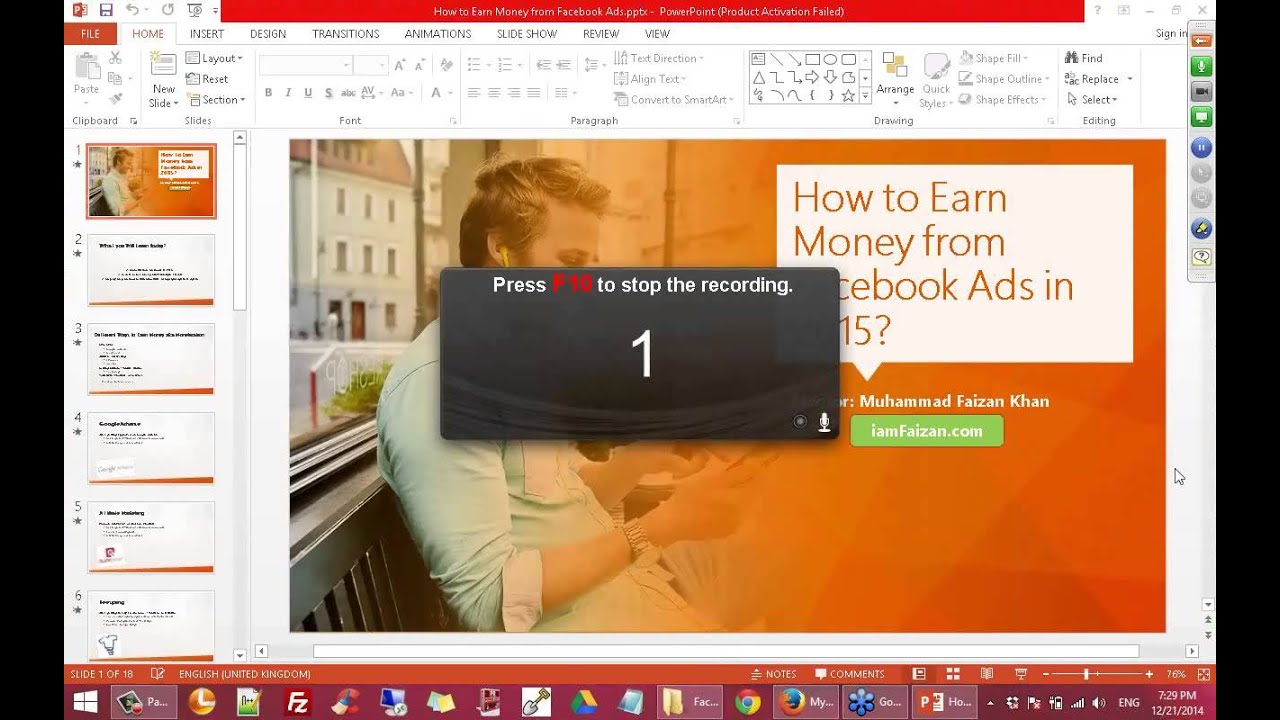Switch to the SLIDE SHOW tab
Image resolution: width=1280 pixels, height=720 pixels.
tap(527, 34)
